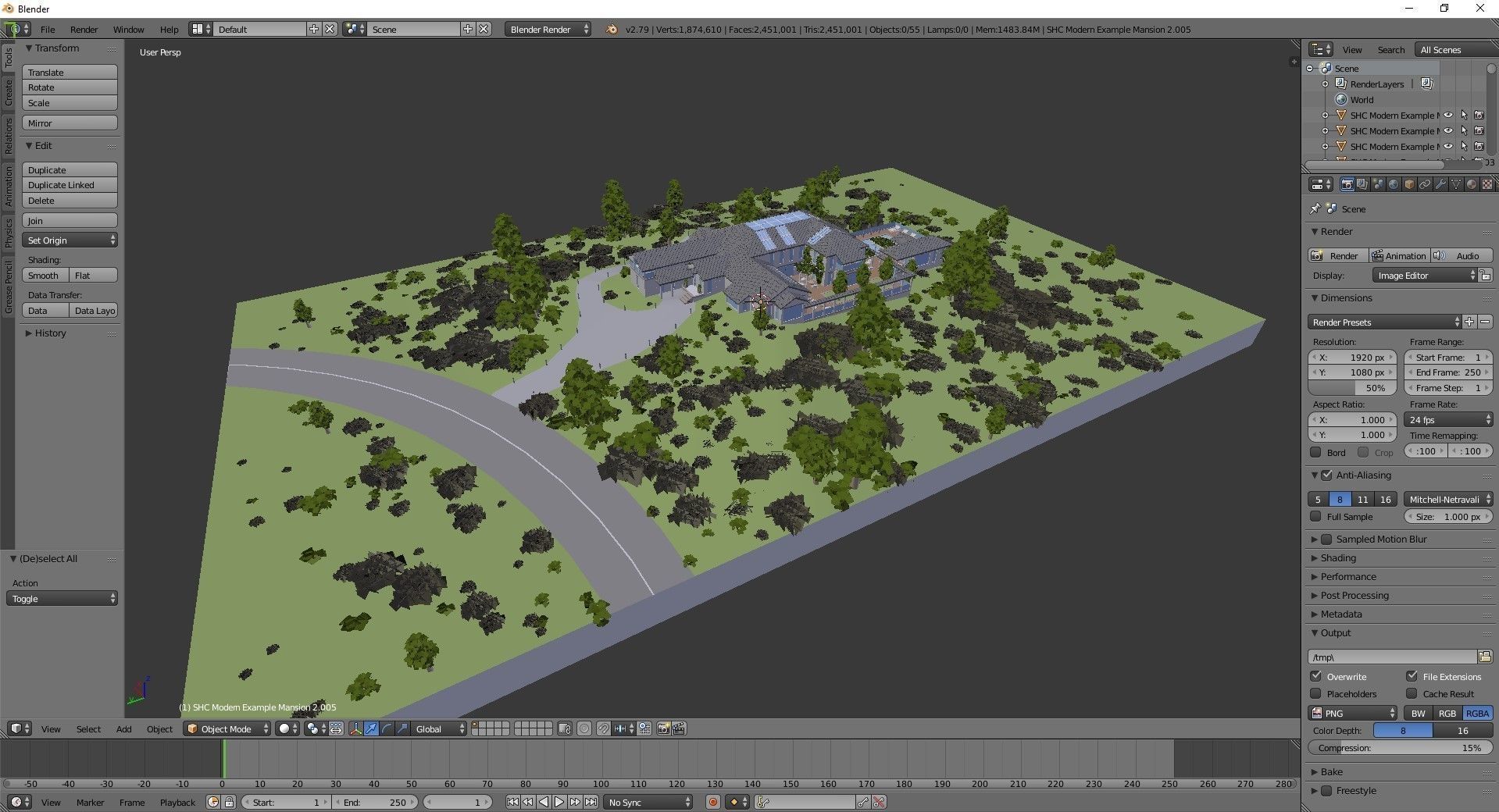
Task: Toggle visibility eye of first SHC Modern Example object
Action: [1447, 115]
